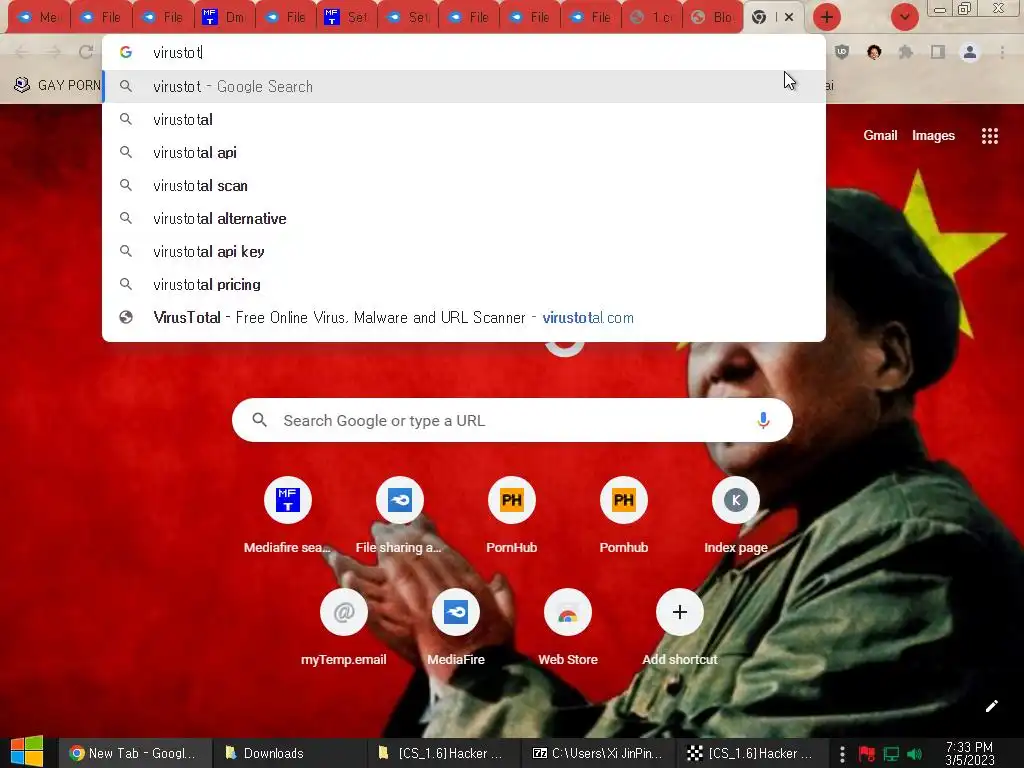
Task: Open the Index page shortcut tile
Action: (735, 501)
